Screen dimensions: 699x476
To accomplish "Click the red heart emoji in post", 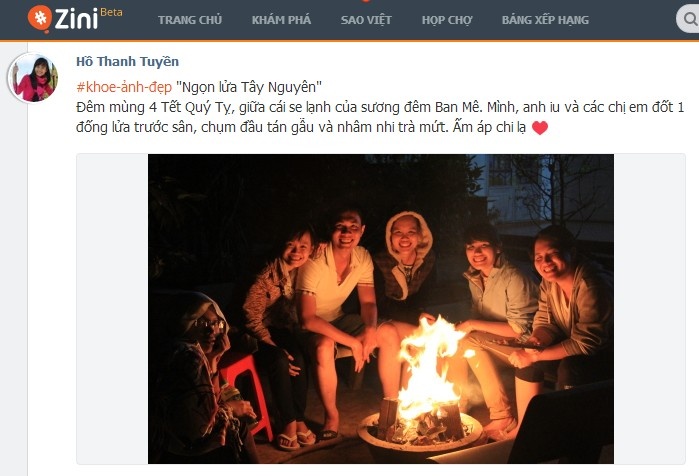I will pyautogui.click(x=540, y=127).
